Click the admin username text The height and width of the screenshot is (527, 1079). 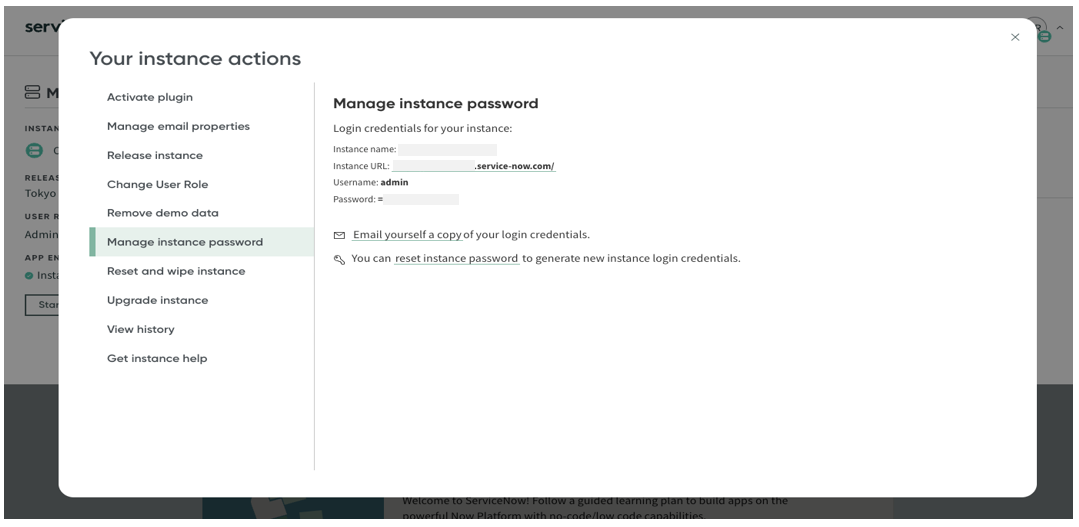pos(394,182)
